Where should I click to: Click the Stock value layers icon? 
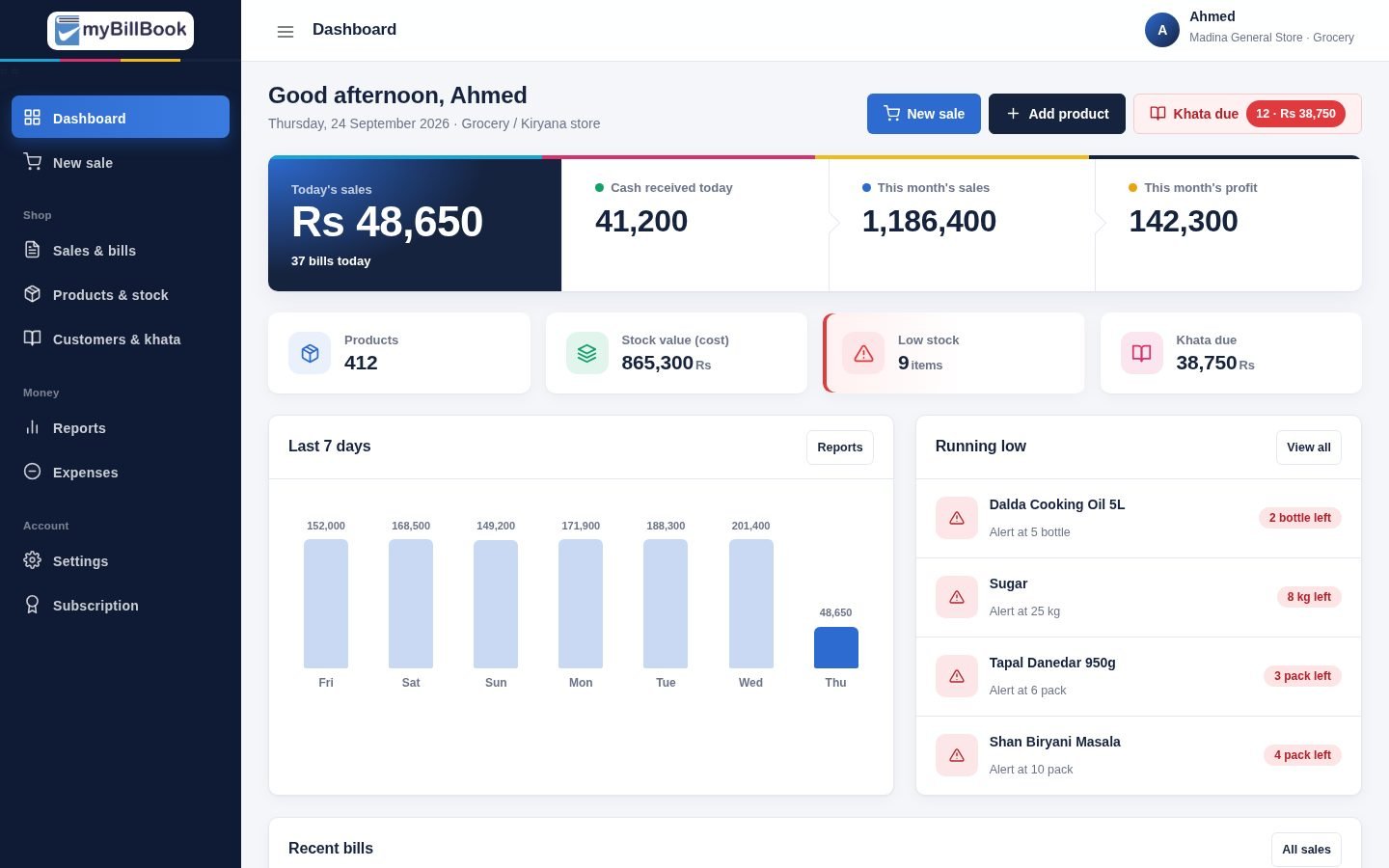586,353
